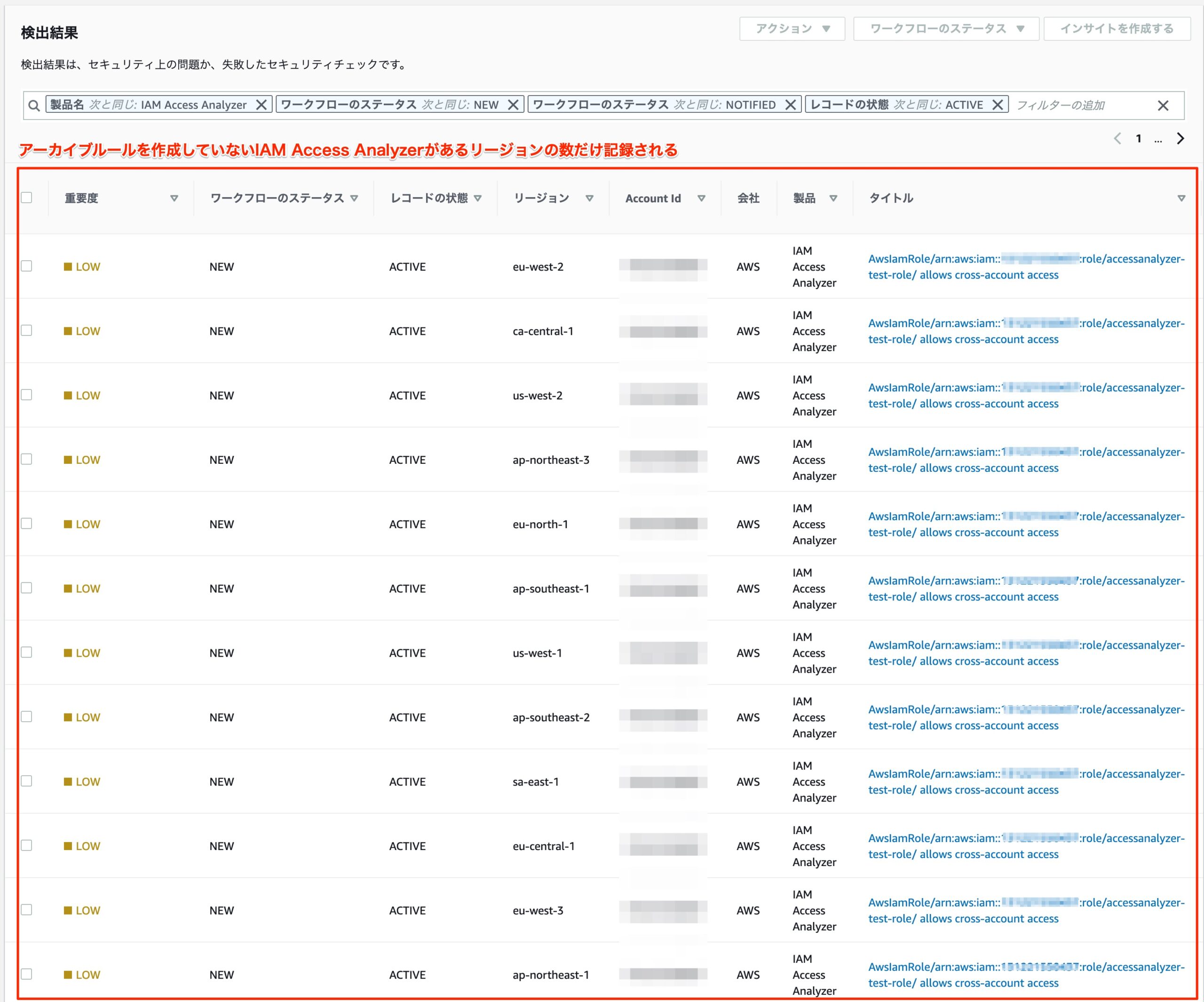Click the 会社 column header
Image resolution: width=1204 pixels, height=1002 pixels.
pyautogui.click(x=748, y=199)
